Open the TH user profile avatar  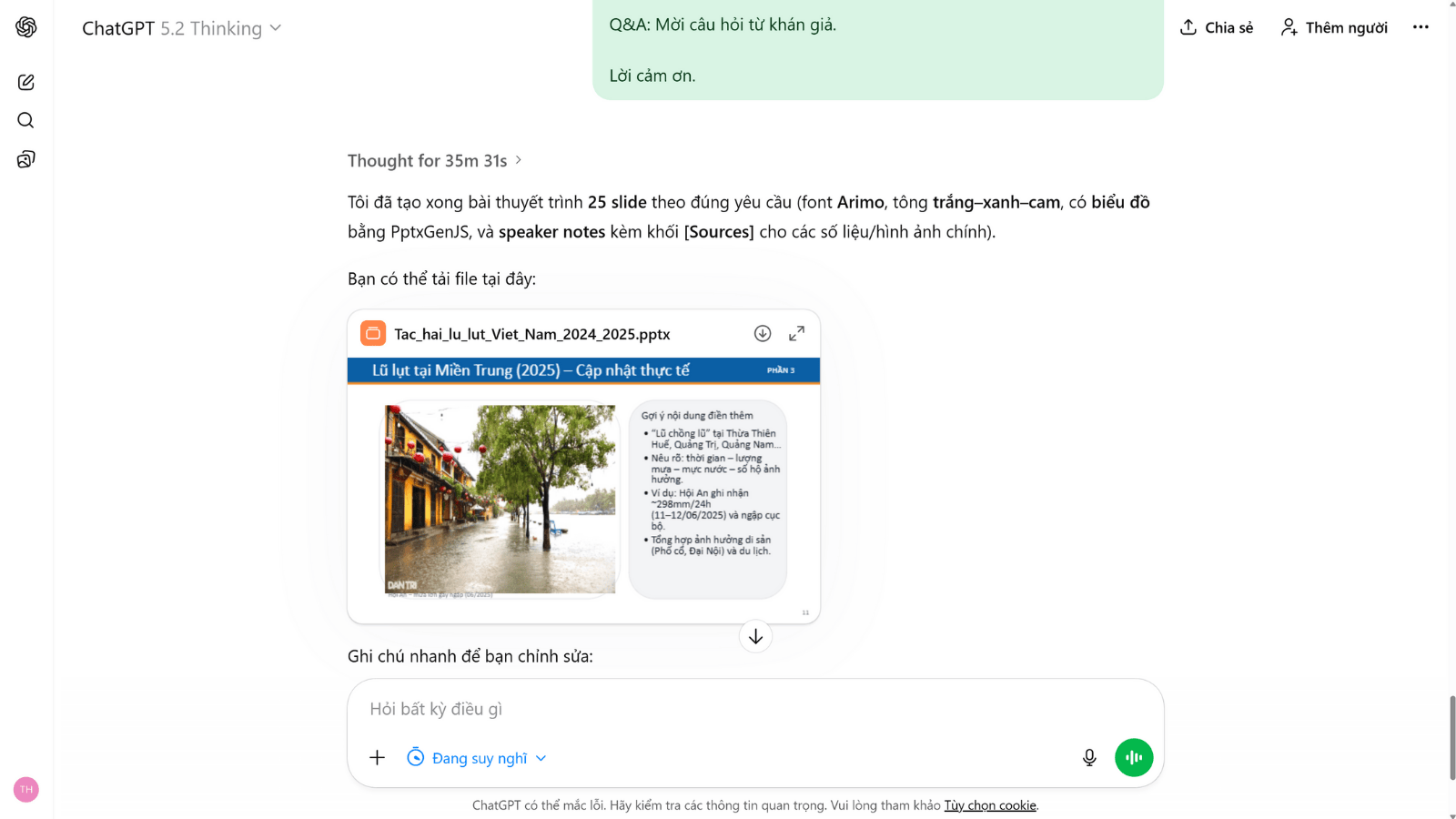coord(26,790)
